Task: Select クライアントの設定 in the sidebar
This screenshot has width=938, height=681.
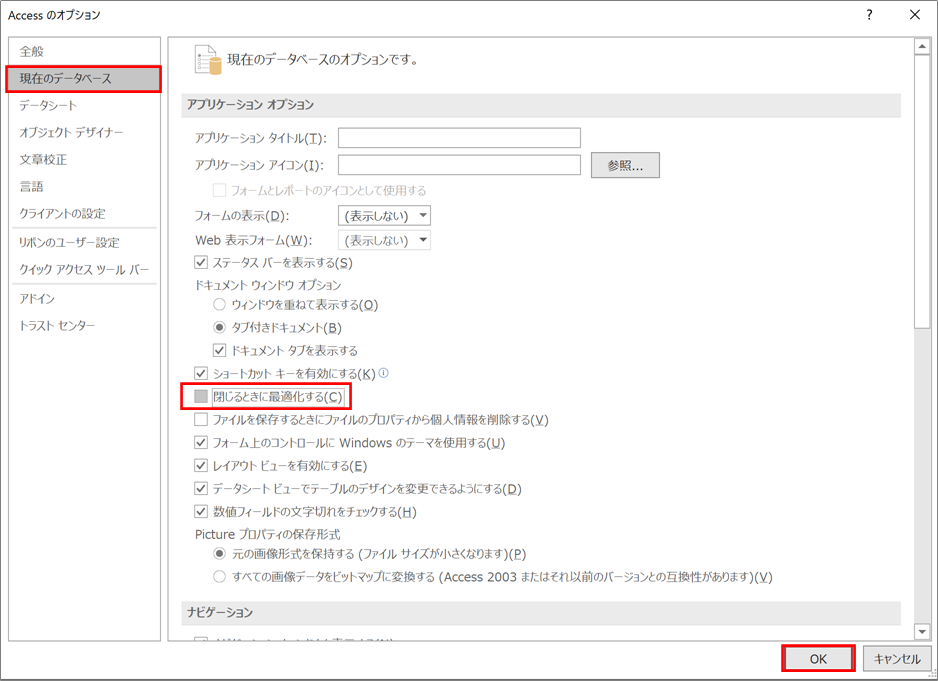Action: tap(84, 214)
